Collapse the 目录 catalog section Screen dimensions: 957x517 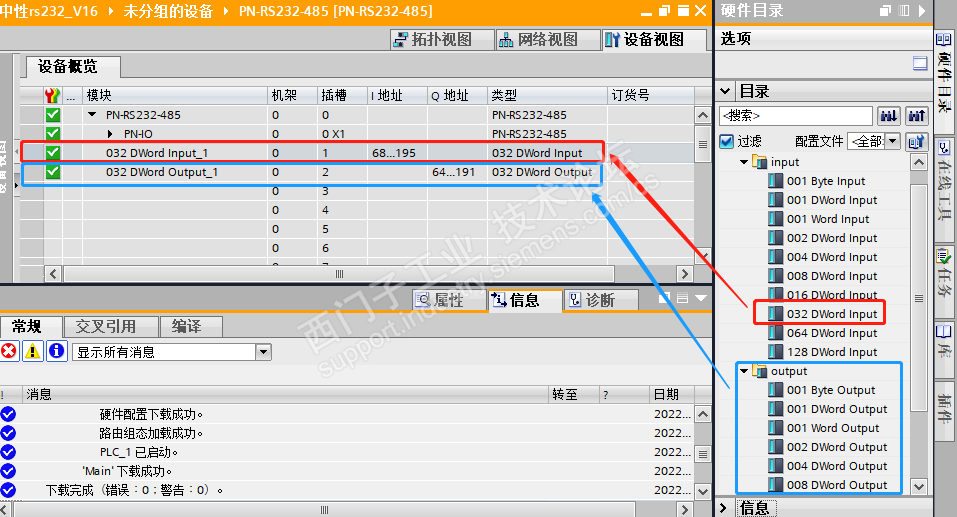tap(725, 92)
